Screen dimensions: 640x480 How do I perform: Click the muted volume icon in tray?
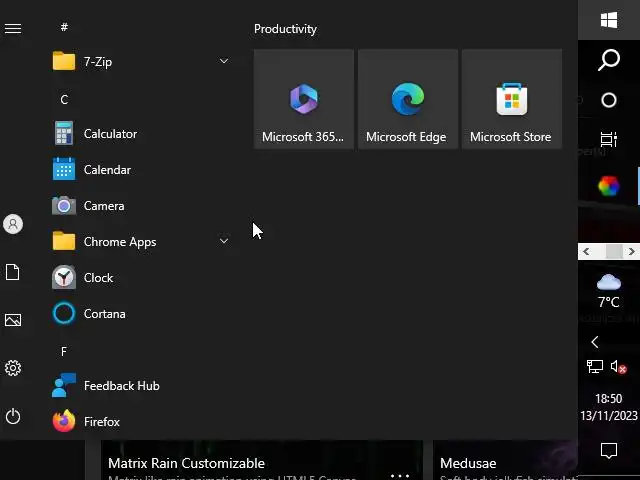pyautogui.click(x=619, y=367)
